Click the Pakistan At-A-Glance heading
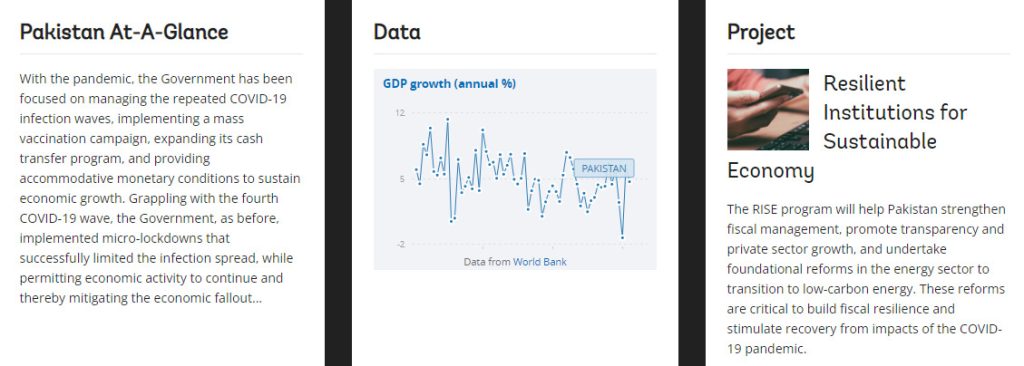The image size is (1024, 366). pos(124,32)
